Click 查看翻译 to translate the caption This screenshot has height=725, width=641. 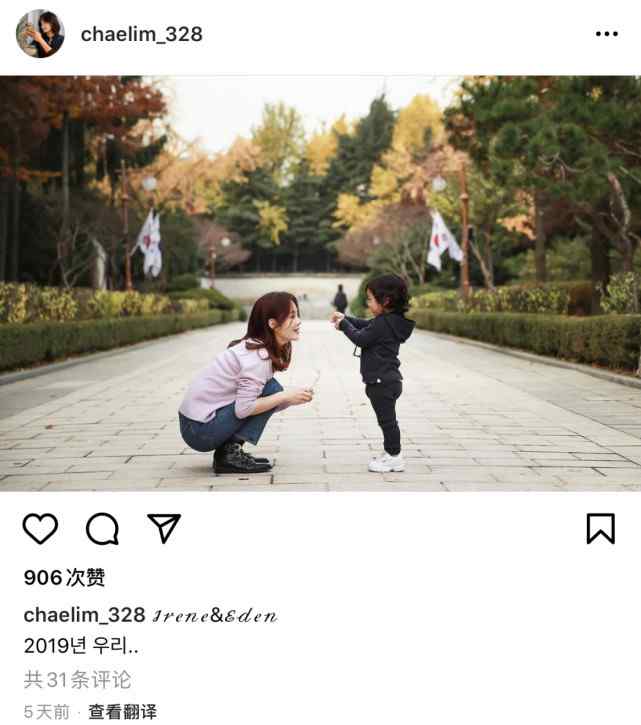123,712
